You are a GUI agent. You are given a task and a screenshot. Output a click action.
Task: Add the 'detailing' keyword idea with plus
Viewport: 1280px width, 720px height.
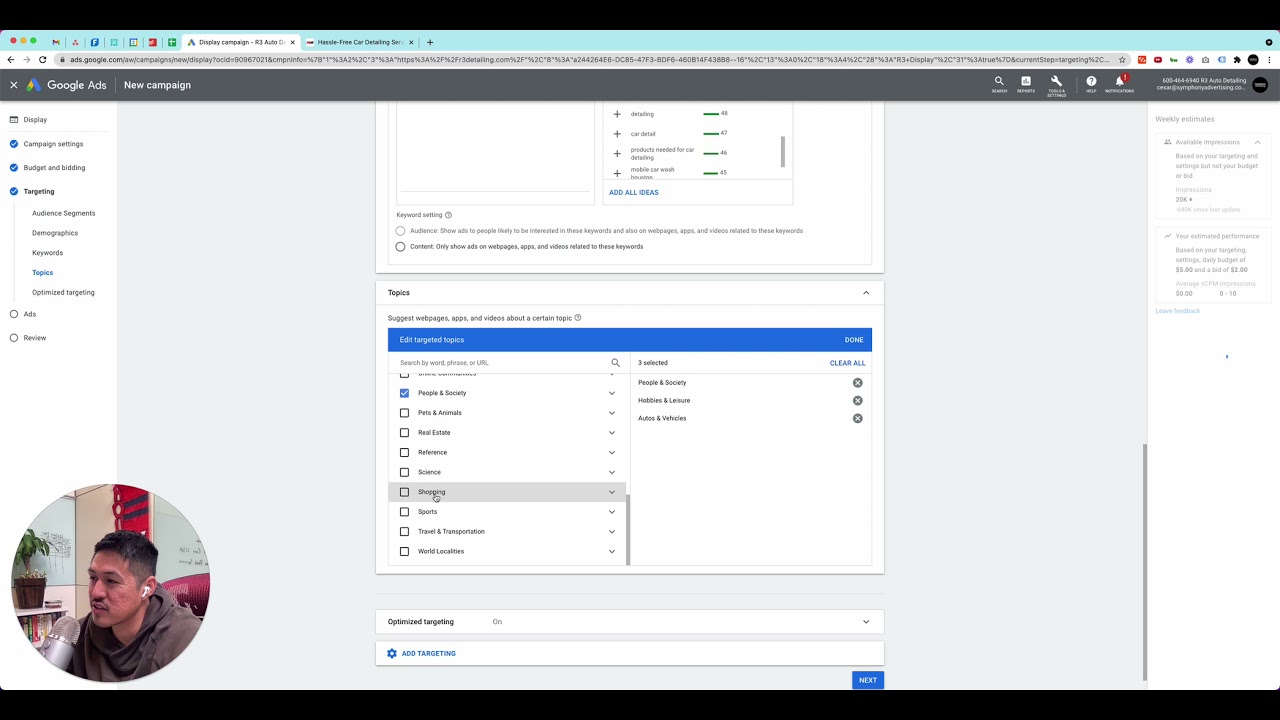pos(617,114)
